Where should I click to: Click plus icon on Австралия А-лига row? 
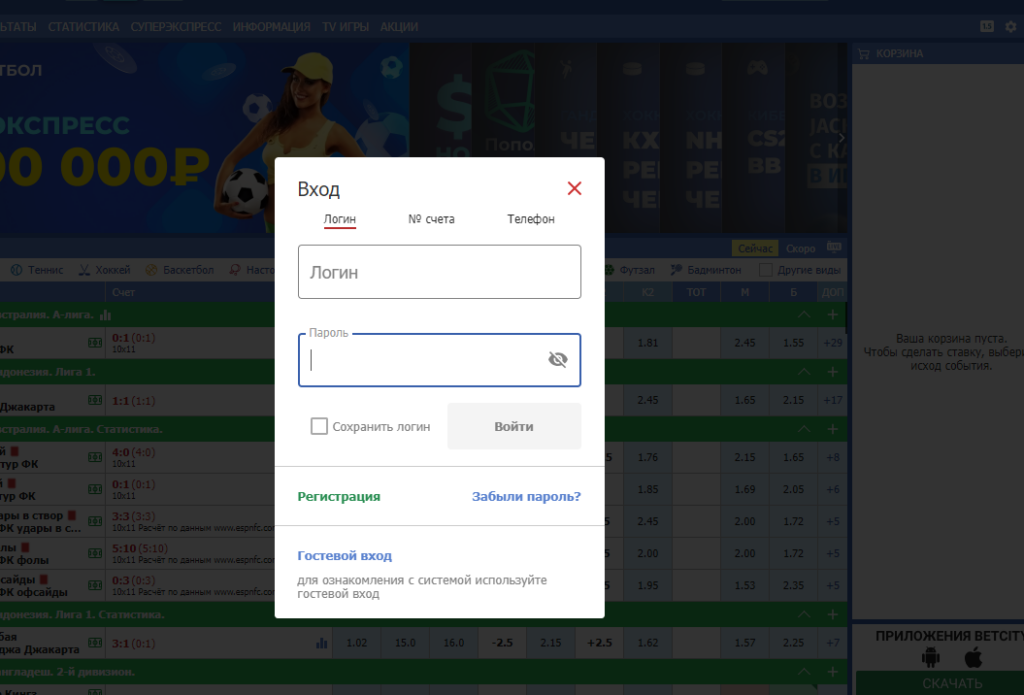[833, 315]
